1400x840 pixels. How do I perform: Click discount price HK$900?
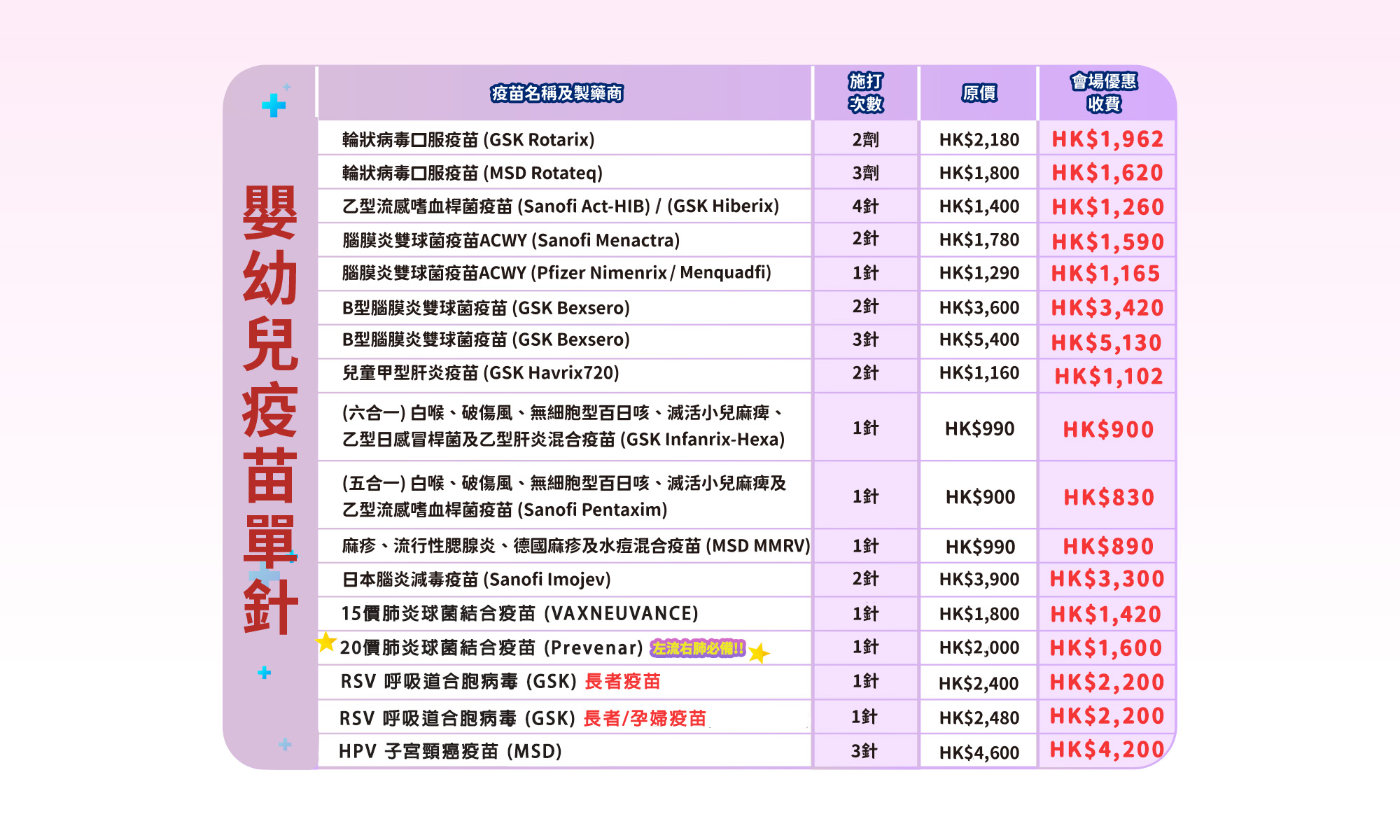pos(1108,430)
